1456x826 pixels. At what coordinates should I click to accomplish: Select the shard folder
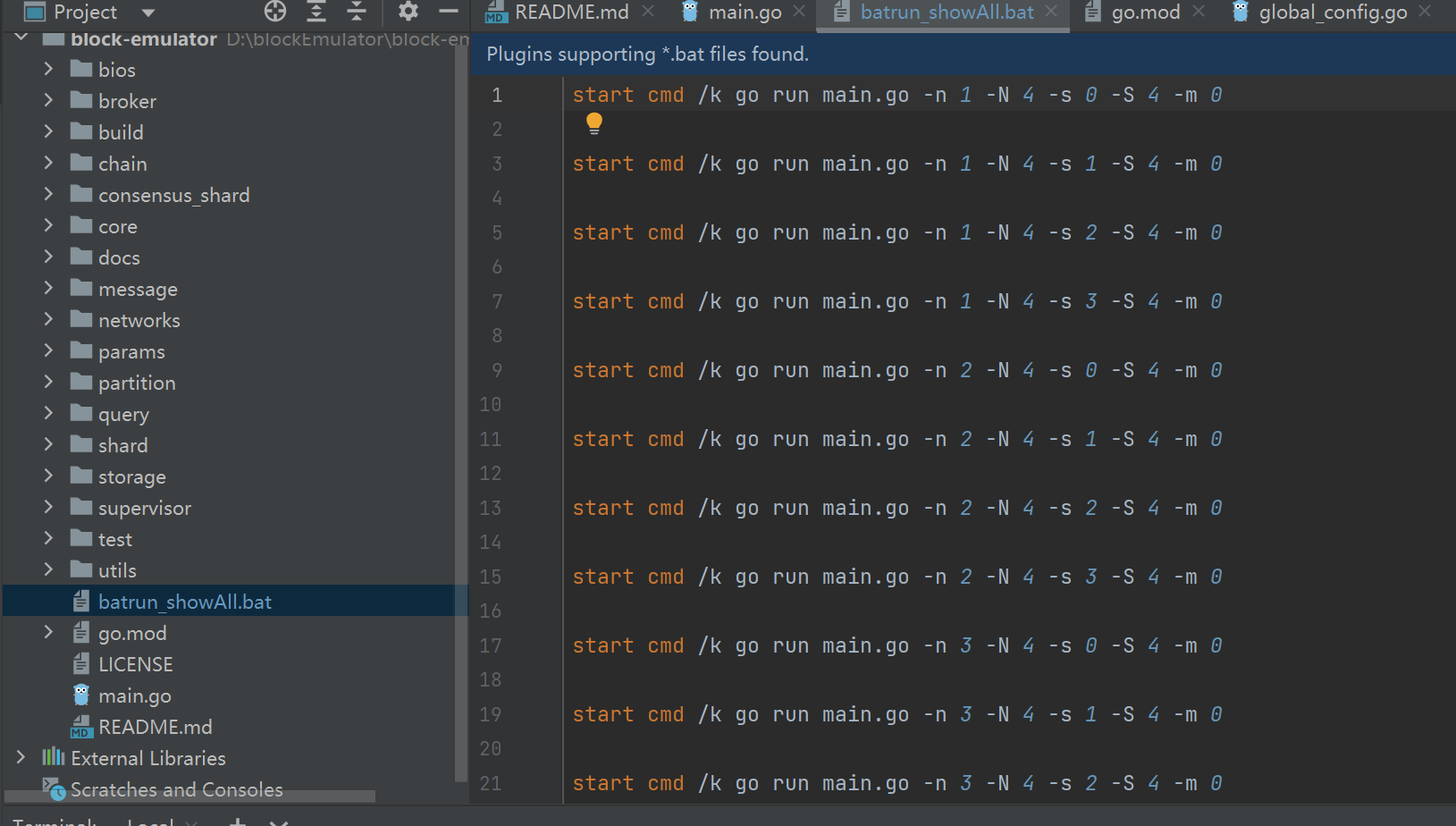[122, 445]
